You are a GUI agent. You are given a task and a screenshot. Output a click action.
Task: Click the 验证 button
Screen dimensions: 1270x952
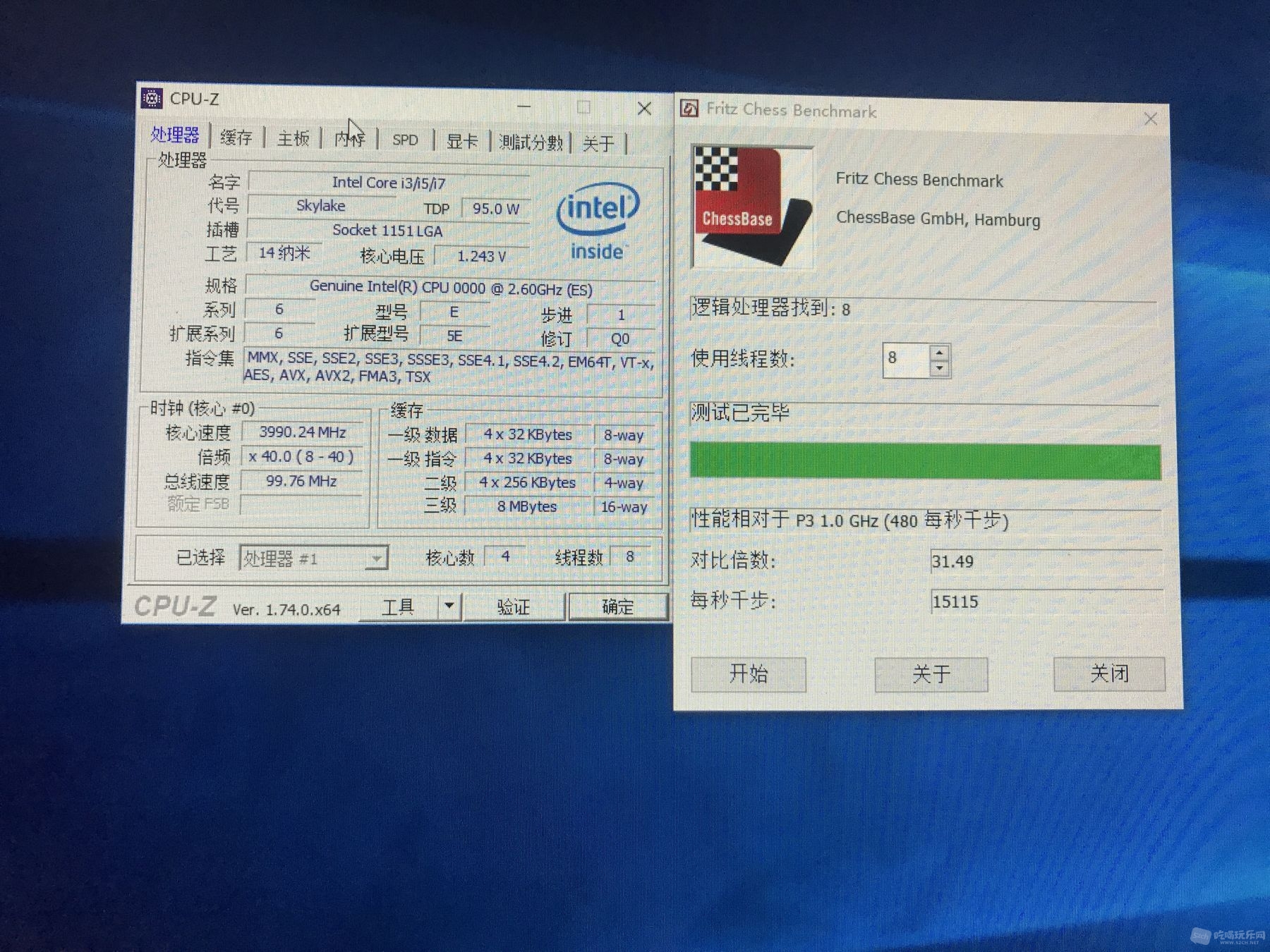tap(513, 606)
